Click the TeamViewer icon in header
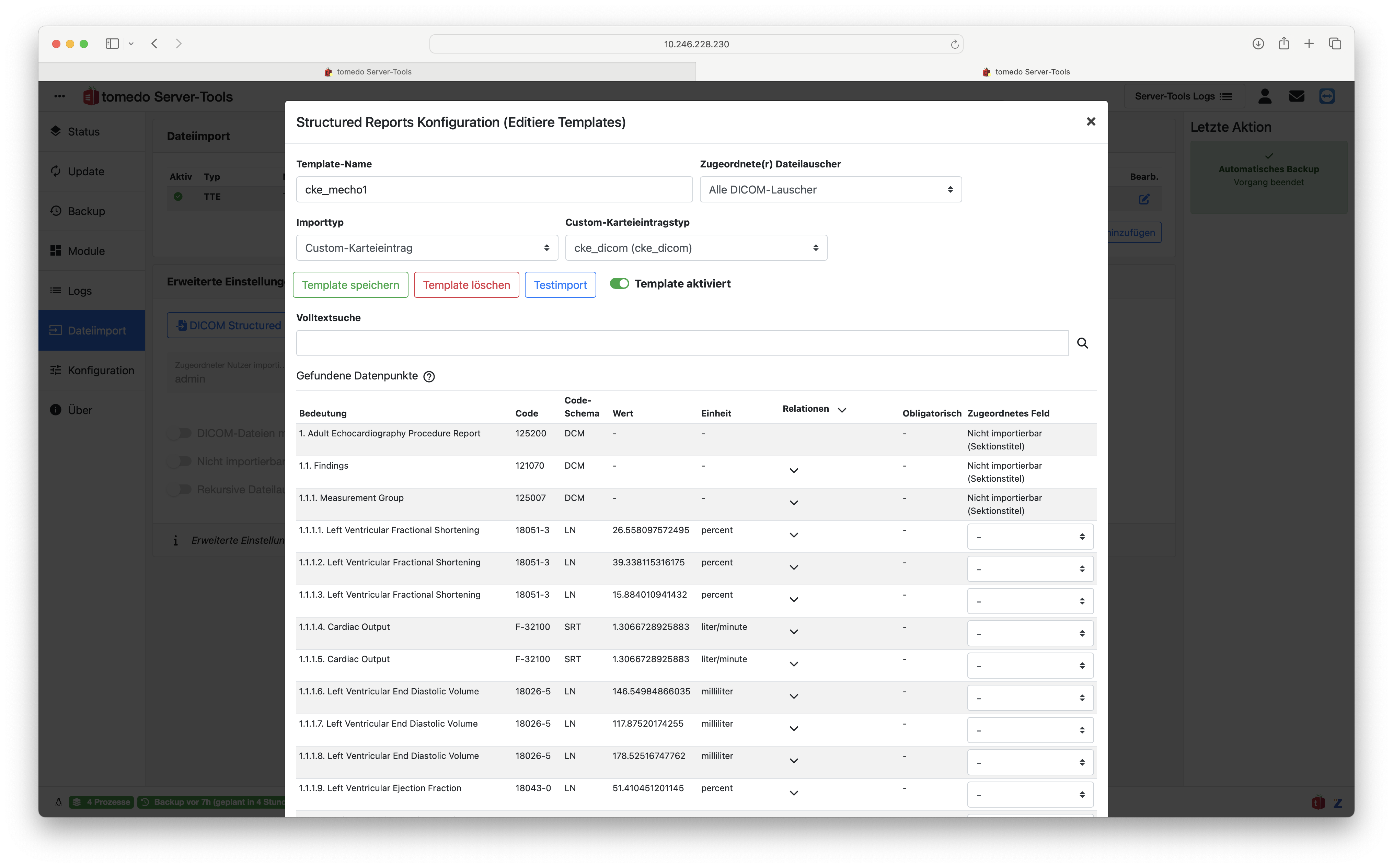1393x868 pixels. point(1327,96)
